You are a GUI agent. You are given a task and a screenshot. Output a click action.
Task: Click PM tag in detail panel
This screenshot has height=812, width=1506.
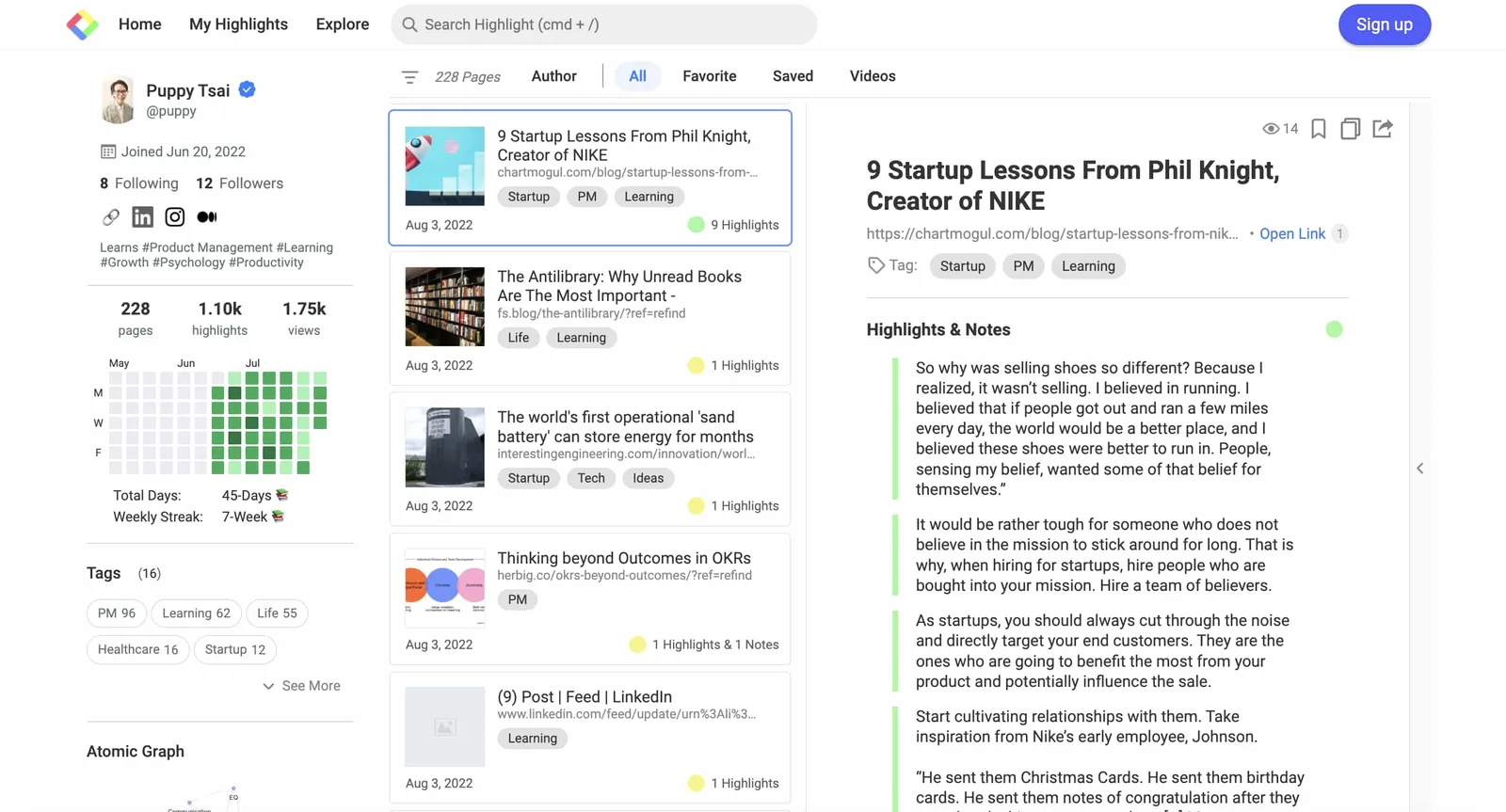1023,266
